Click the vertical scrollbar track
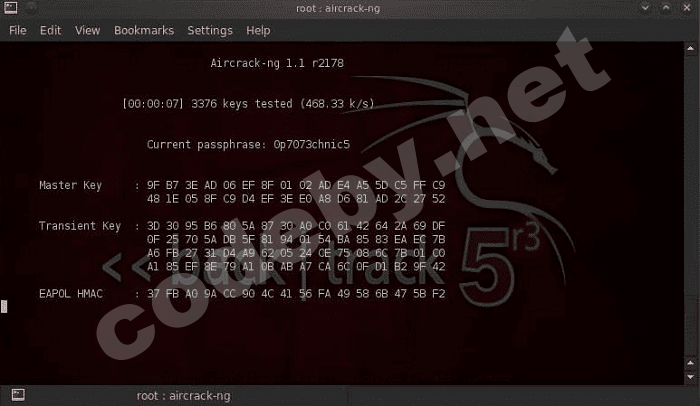 690,205
